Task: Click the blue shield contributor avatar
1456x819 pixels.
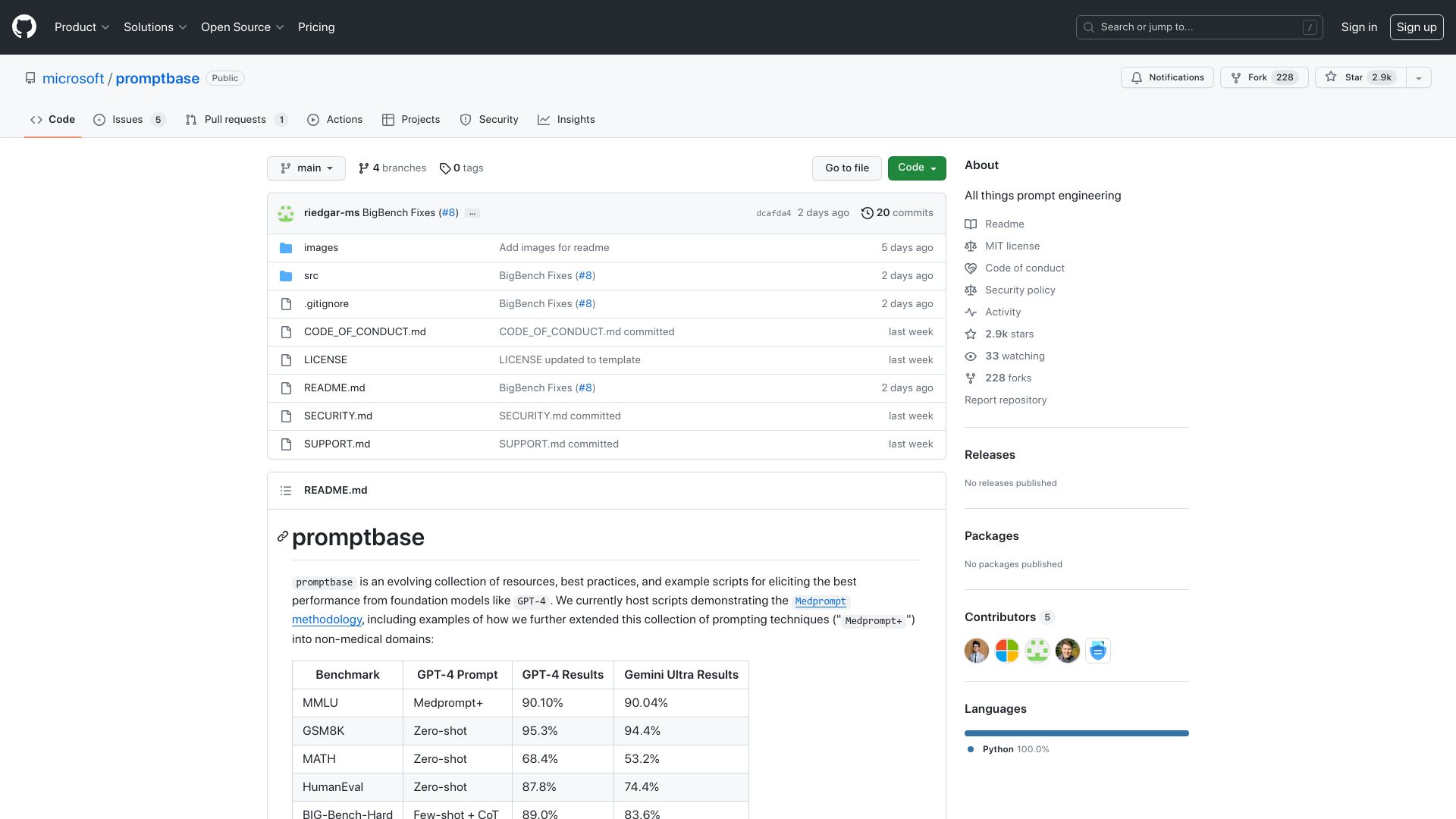Action: (x=1098, y=651)
